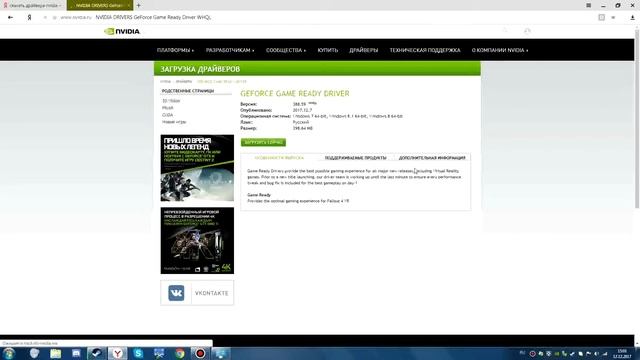The height and width of the screenshot is (360, 640).
Task: Open the Yandex browser settings menu icon
Action: click(x=589, y=5)
